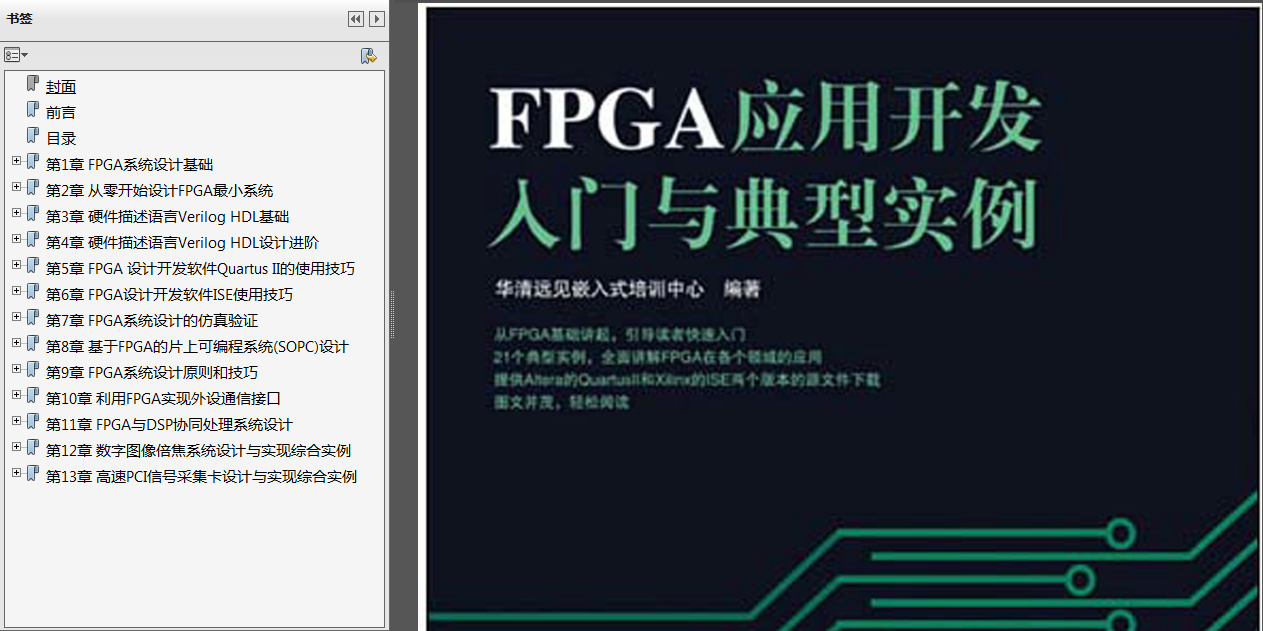Click the double-arrow collapse button in bookmarks header
Image resolution: width=1263 pixels, height=631 pixels.
point(355,19)
